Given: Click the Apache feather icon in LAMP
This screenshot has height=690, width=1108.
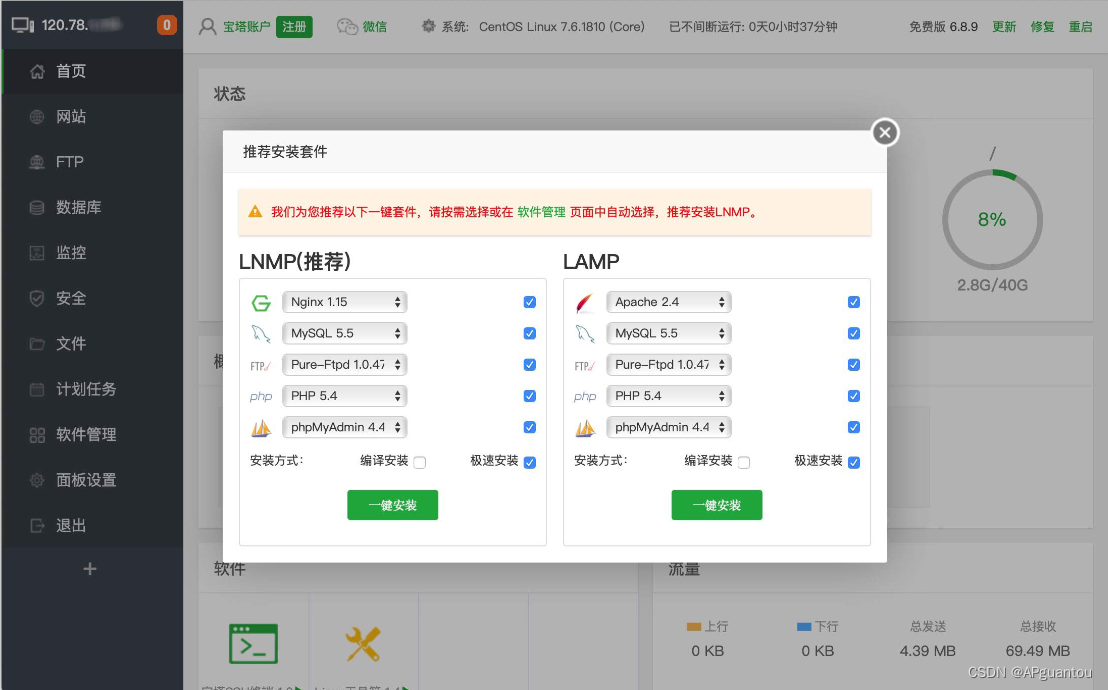Looking at the screenshot, I should [x=585, y=303].
